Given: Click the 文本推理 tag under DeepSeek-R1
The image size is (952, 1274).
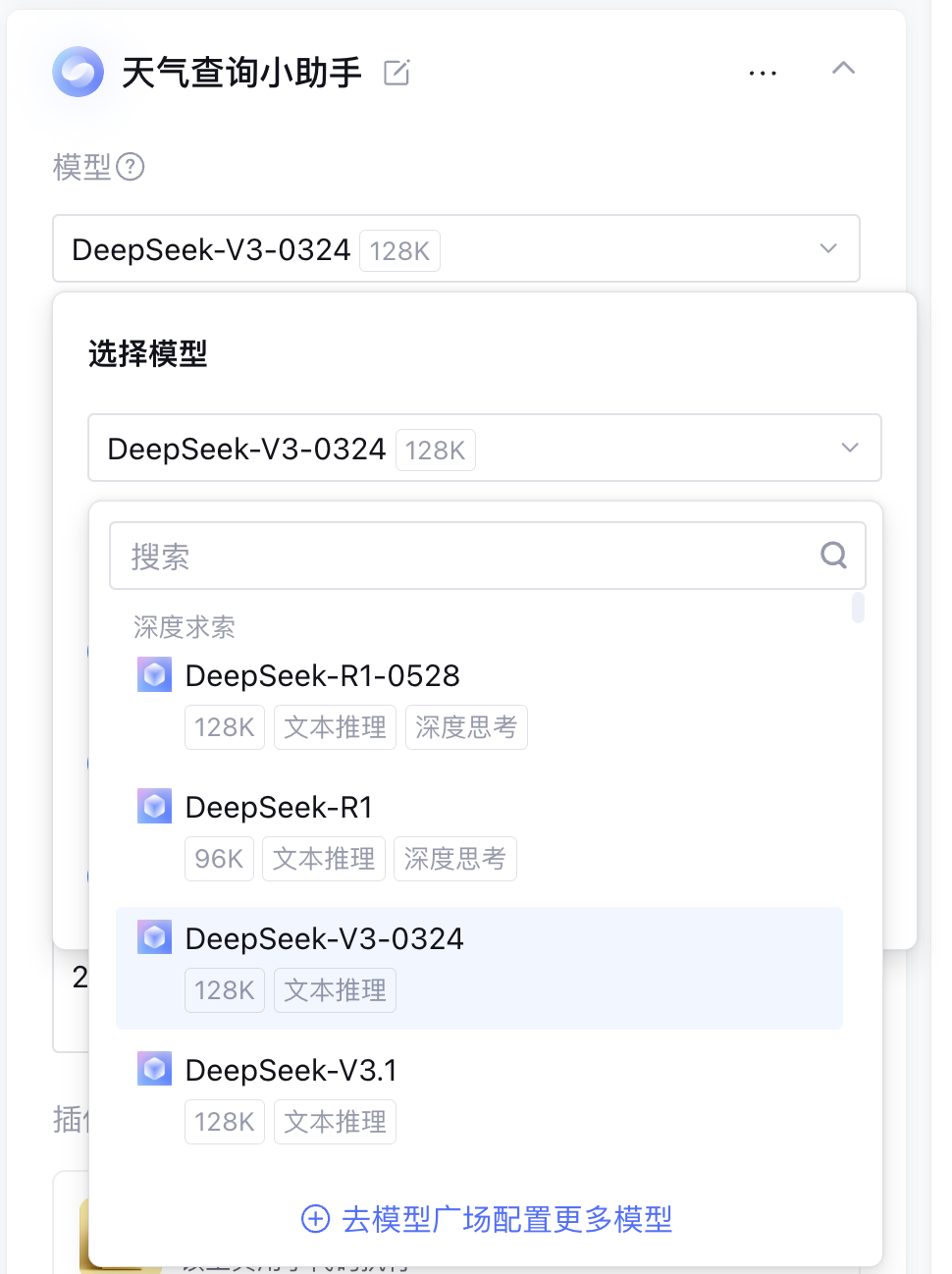Looking at the screenshot, I should click(324, 859).
